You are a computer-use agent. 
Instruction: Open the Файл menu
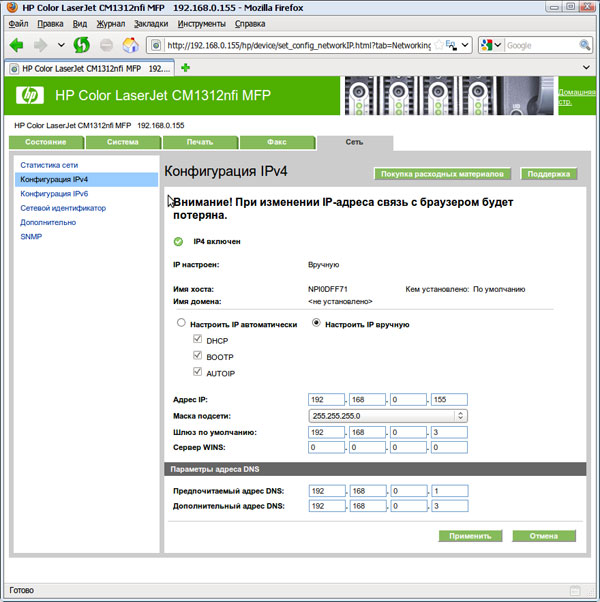18,24
